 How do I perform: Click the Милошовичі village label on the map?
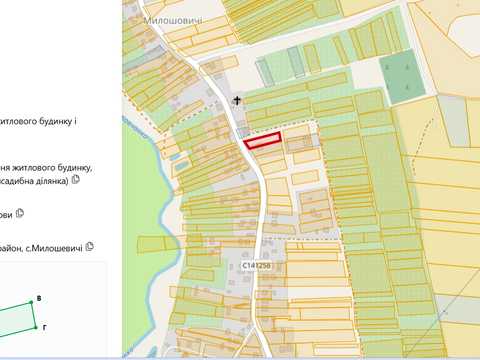[173, 21]
